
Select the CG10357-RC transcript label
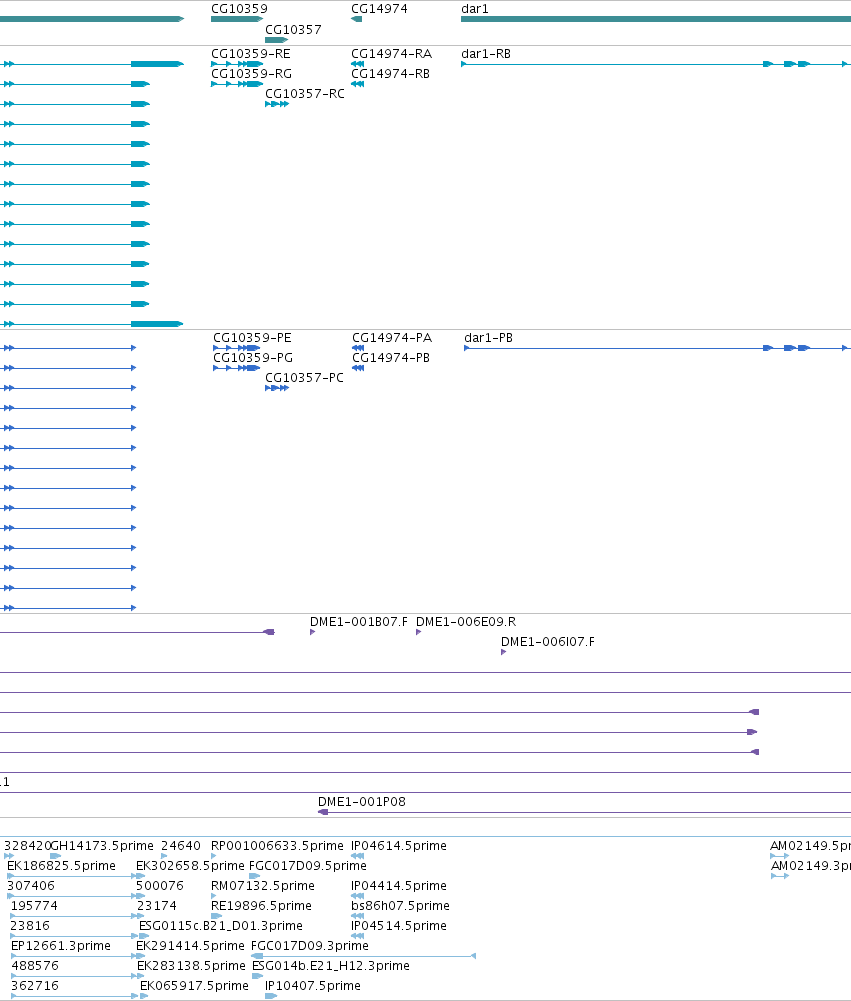point(305,94)
